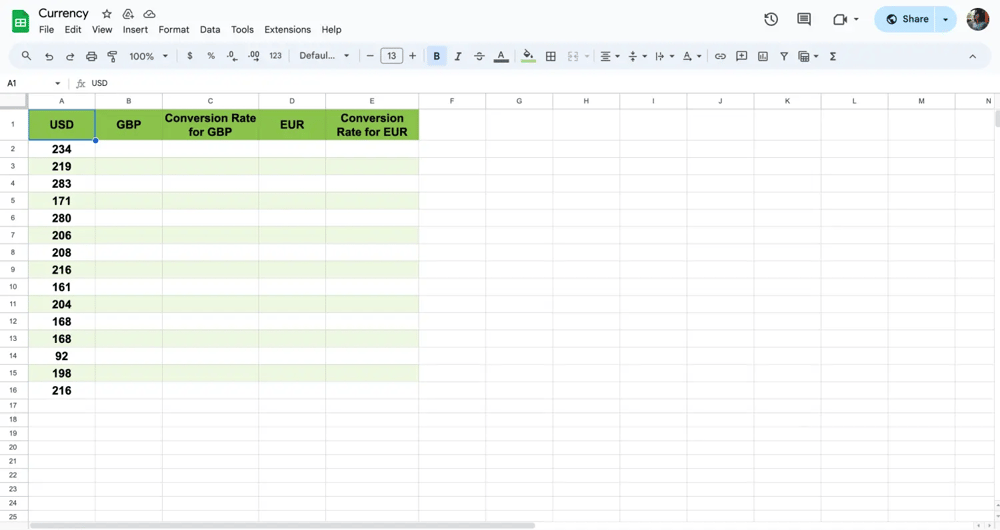
Task: Star the Currency document
Action: point(107,14)
